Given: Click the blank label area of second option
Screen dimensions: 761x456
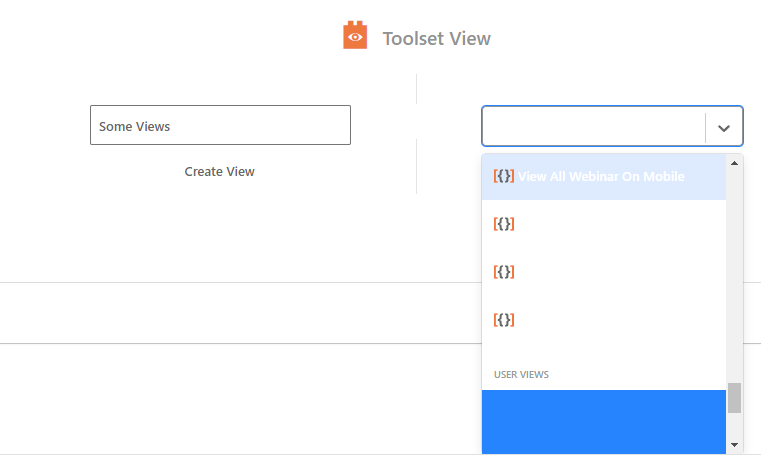Looking at the screenshot, I should pyautogui.click(x=620, y=224).
